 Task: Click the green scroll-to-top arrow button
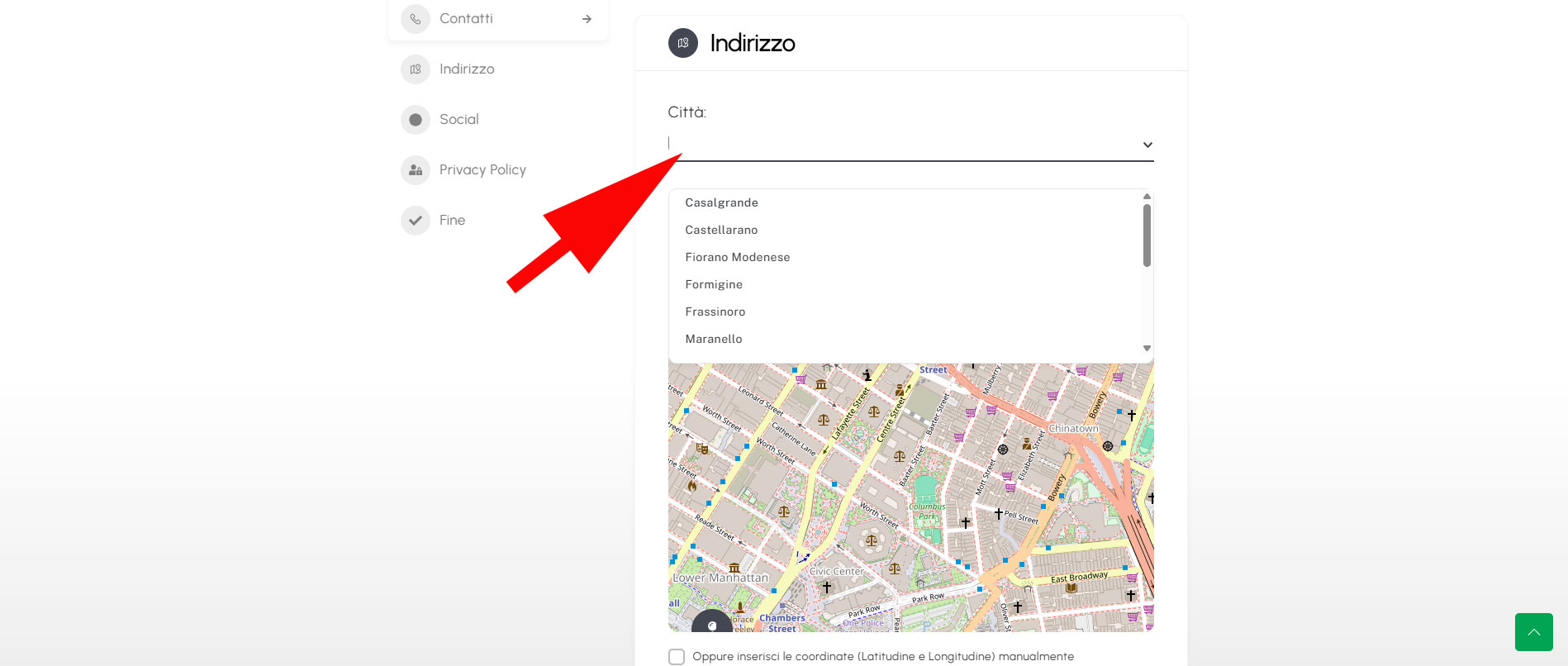[x=1534, y=632]
